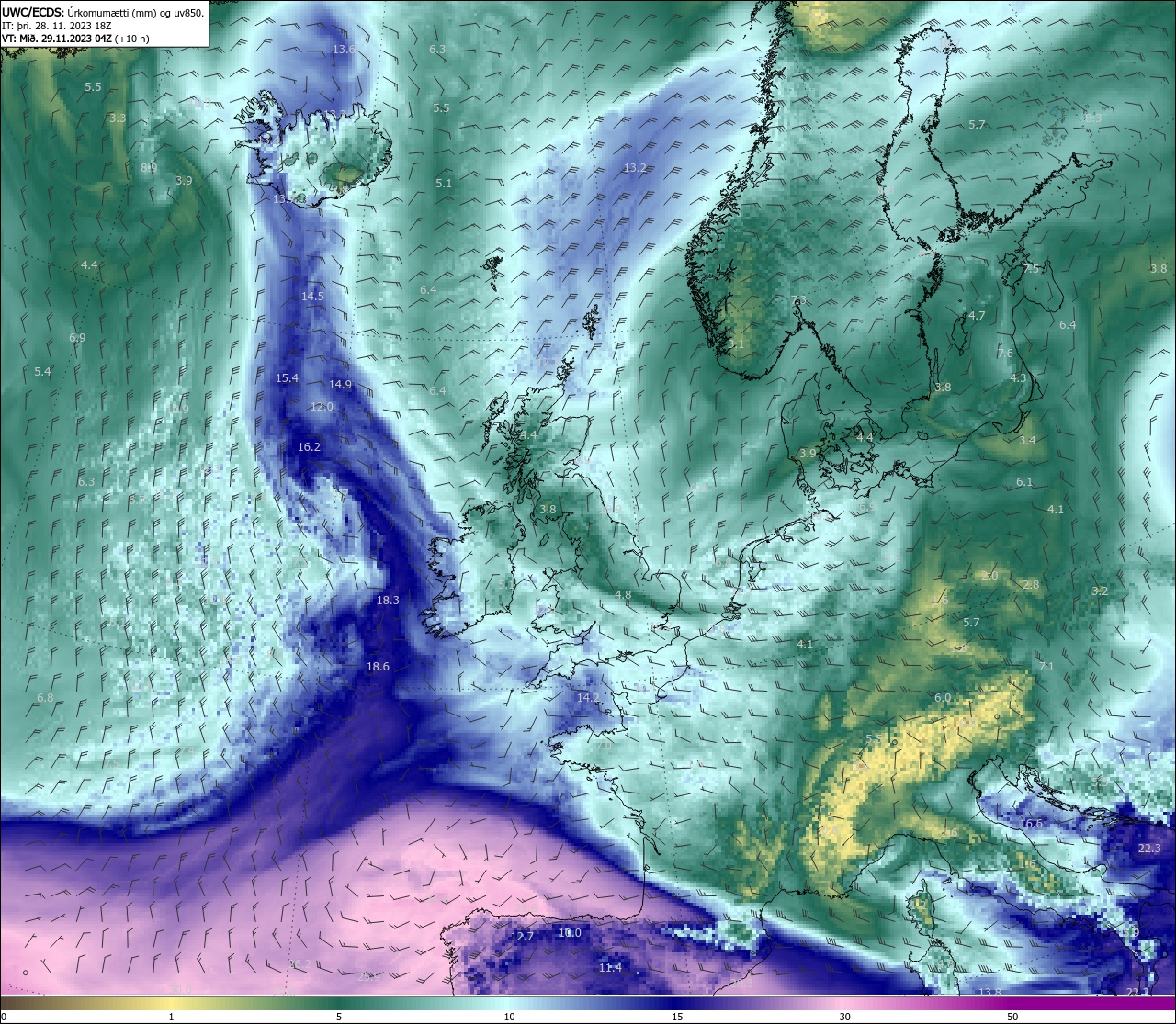Select the 5.4 map value

(42, 372)
